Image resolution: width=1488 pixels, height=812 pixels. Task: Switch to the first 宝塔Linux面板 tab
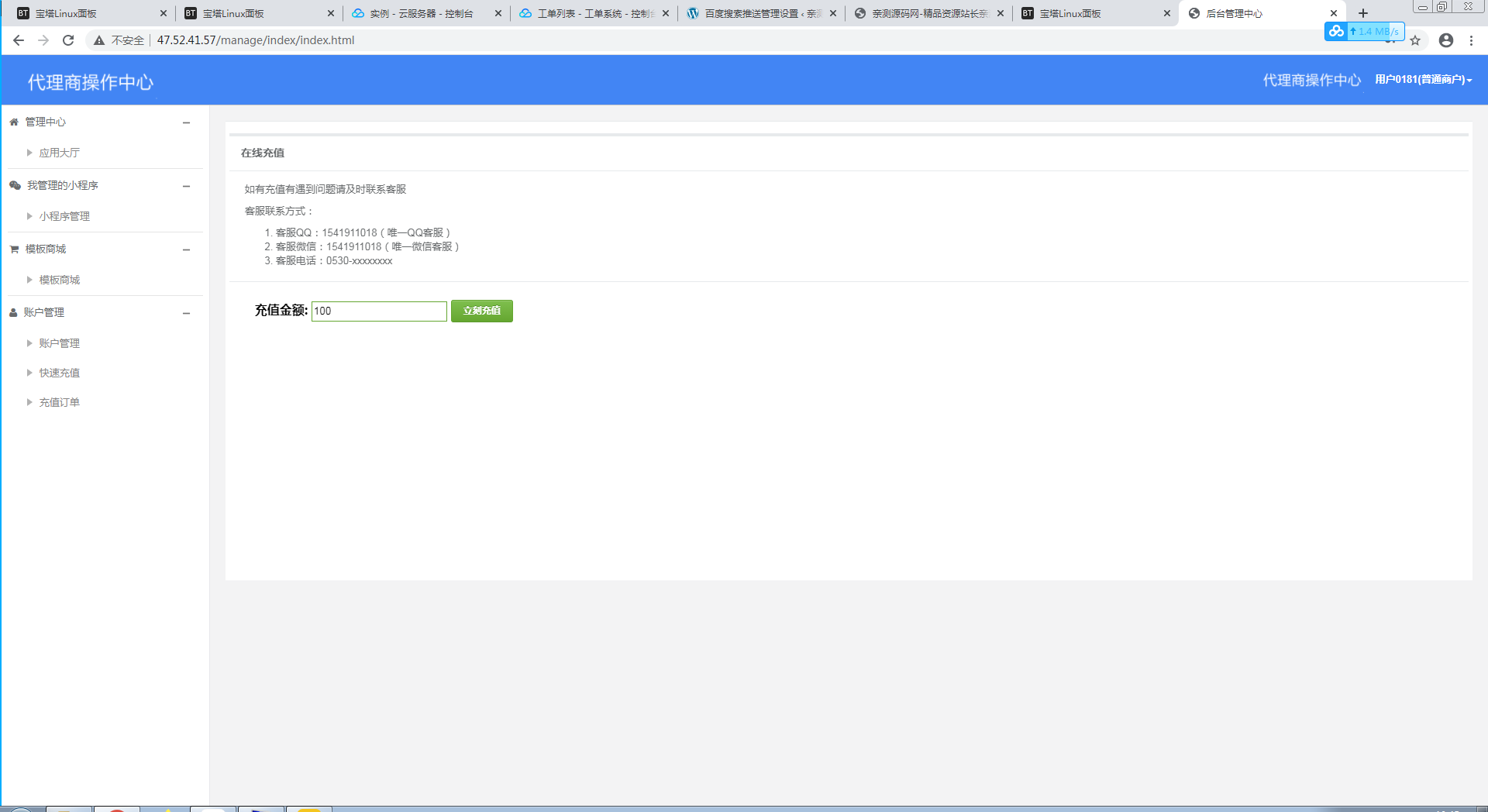point(91,13)
